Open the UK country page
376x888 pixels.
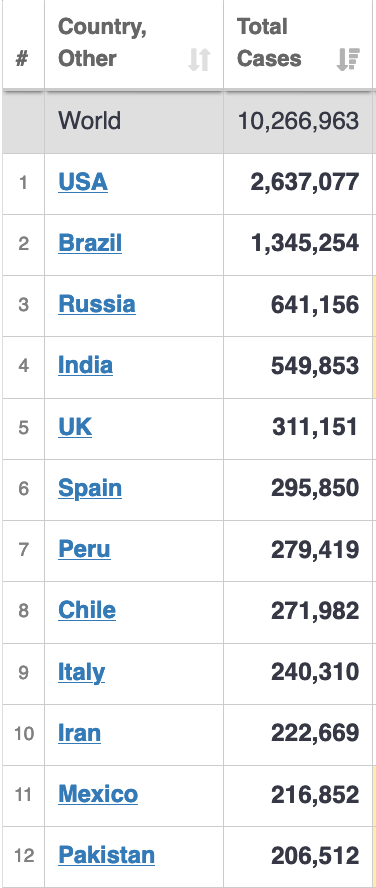[x=75, y=426]
